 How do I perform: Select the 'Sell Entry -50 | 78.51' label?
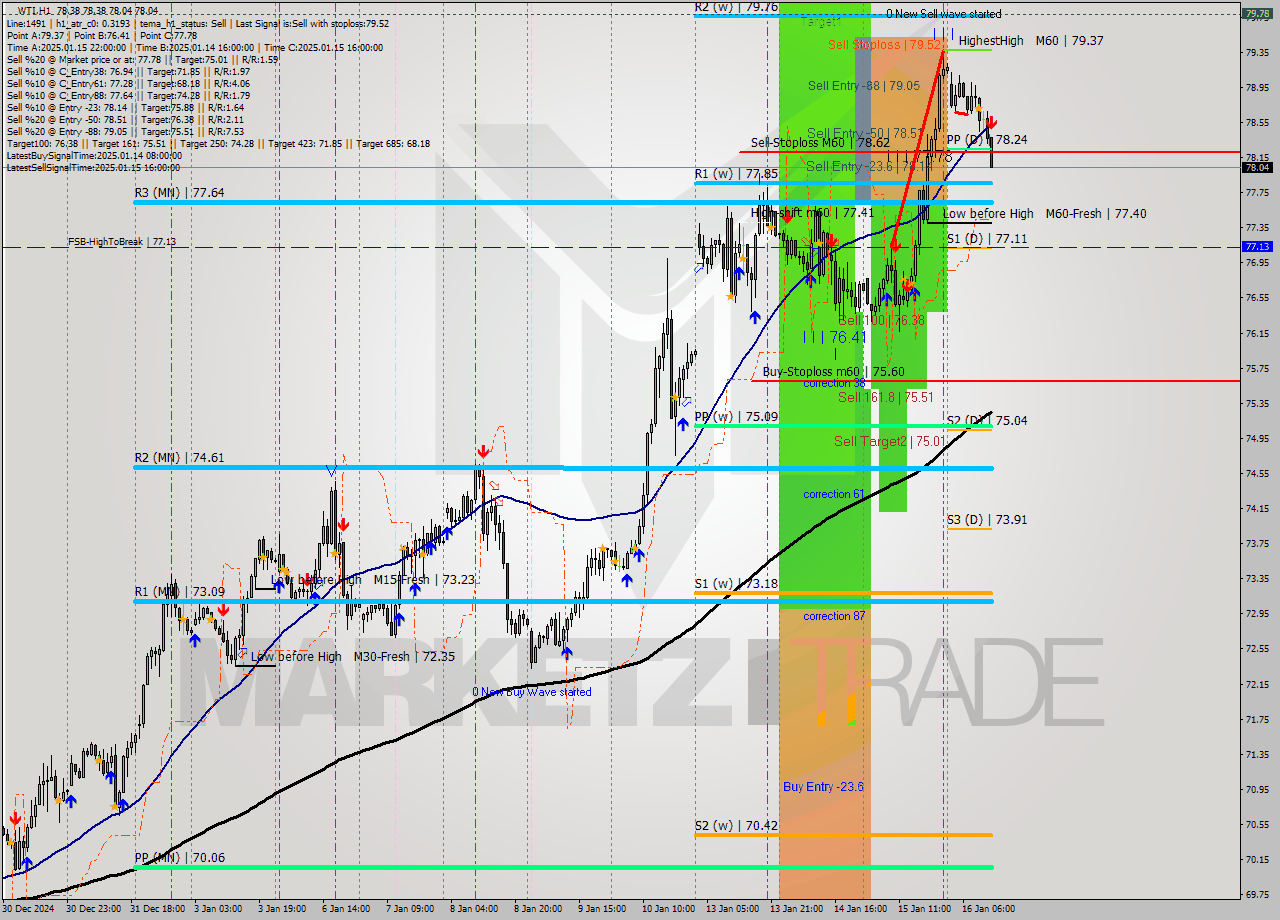(864, 133)
